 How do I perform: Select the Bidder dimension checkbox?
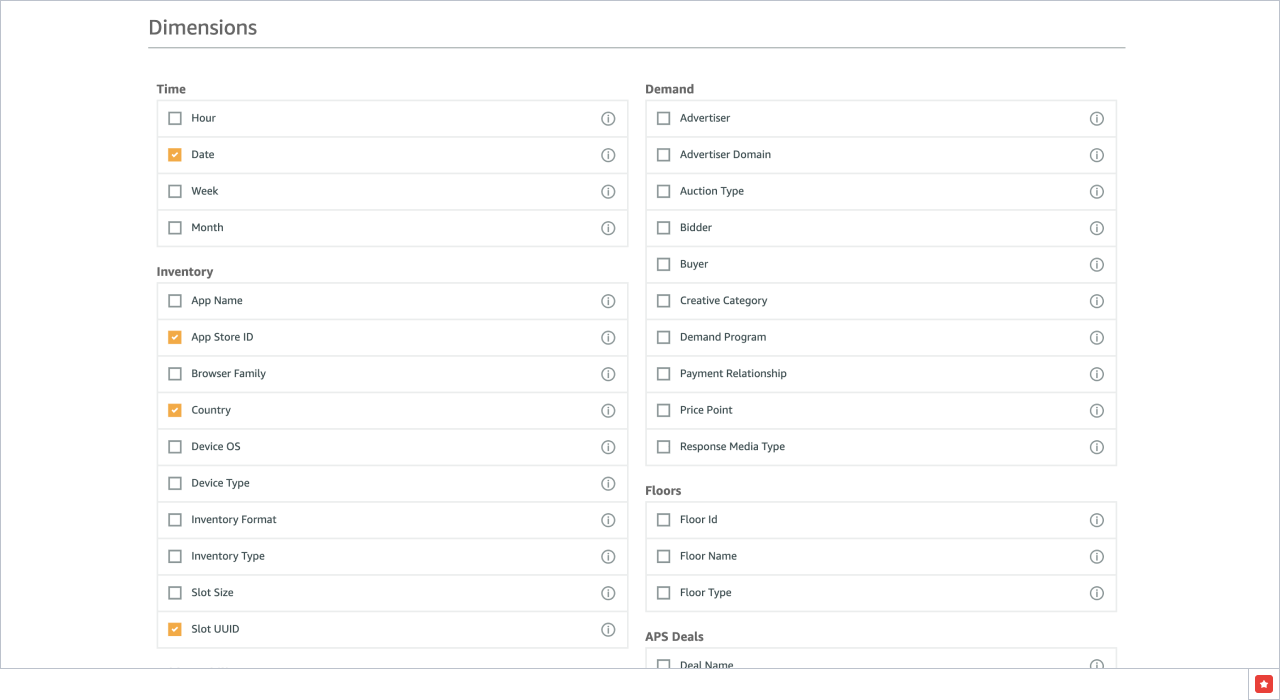point(663,228)
